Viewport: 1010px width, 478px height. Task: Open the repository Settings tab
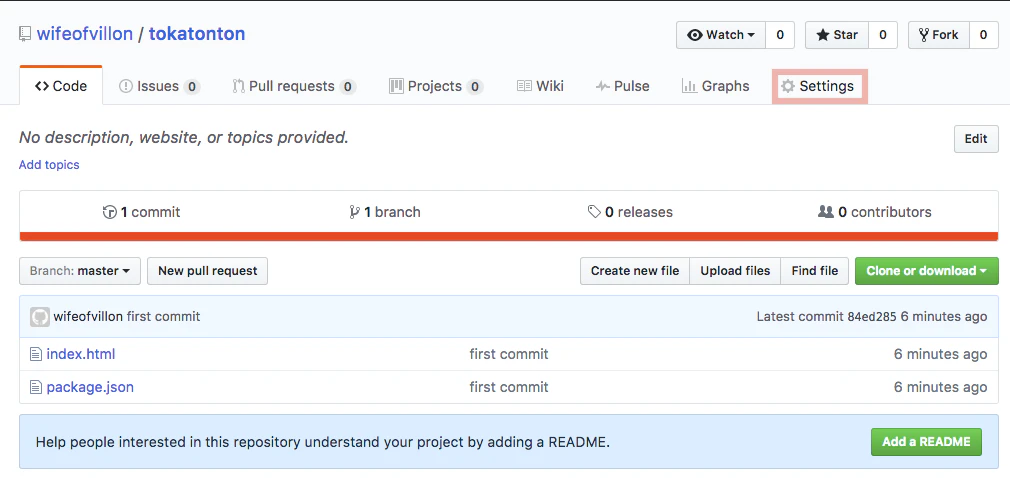pos(820,86)
